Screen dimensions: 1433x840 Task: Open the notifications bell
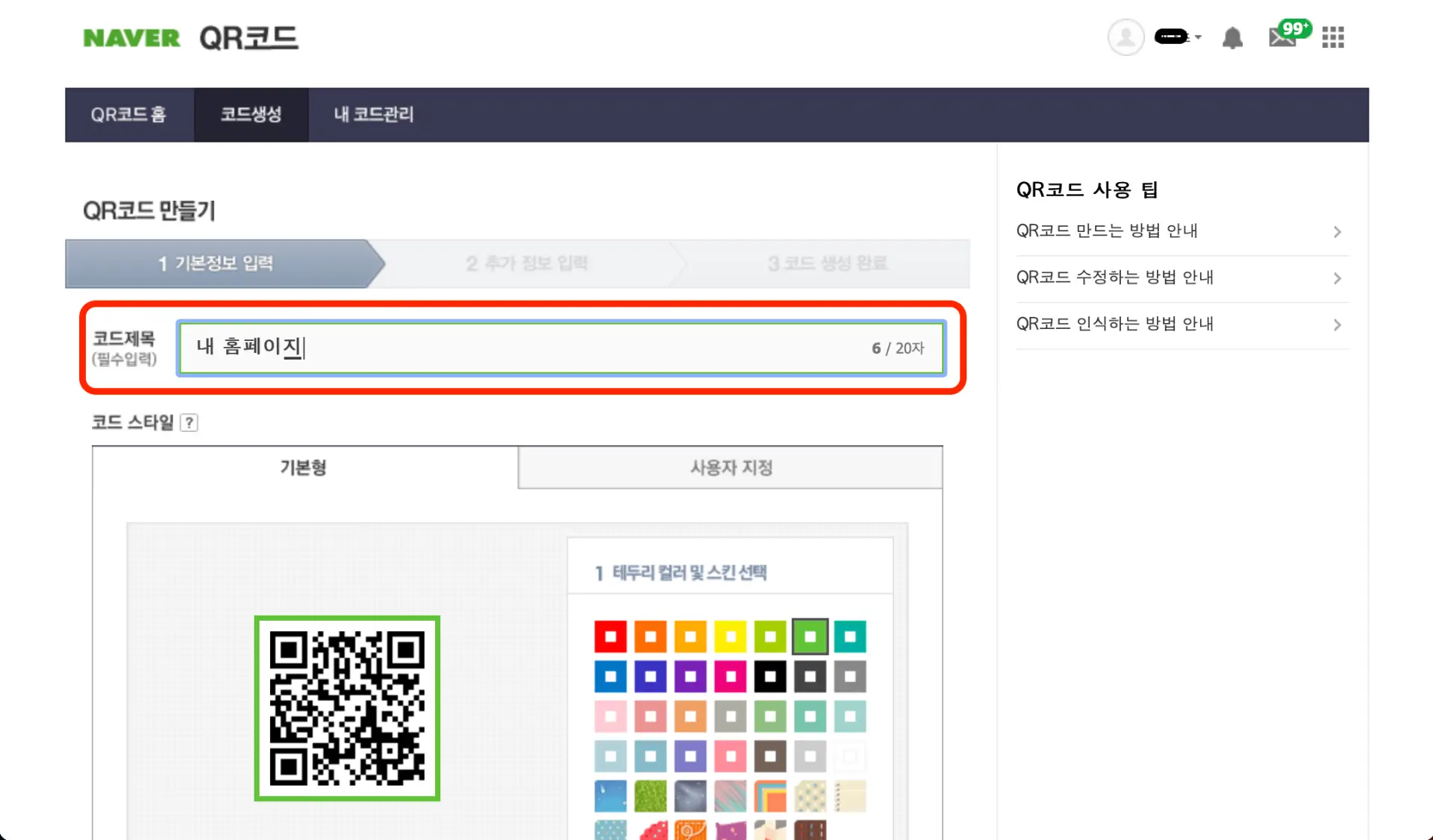tap(1232, 37)
